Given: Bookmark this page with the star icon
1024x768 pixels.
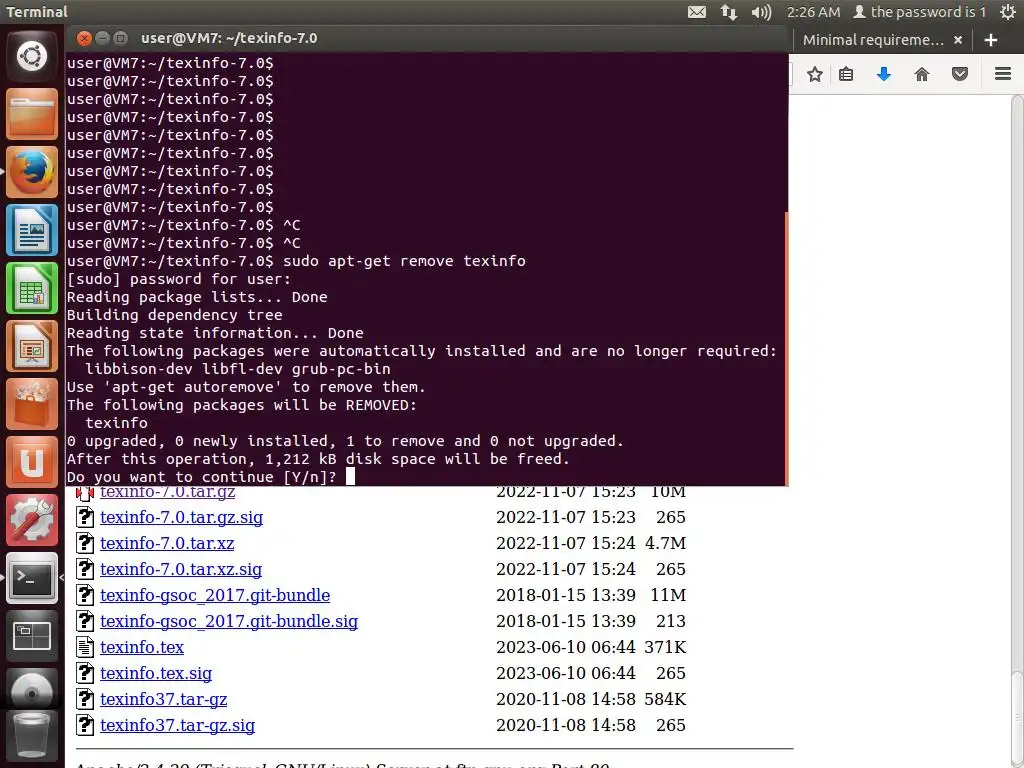Looking at the screenshot, I should click(x=814, y=74).
